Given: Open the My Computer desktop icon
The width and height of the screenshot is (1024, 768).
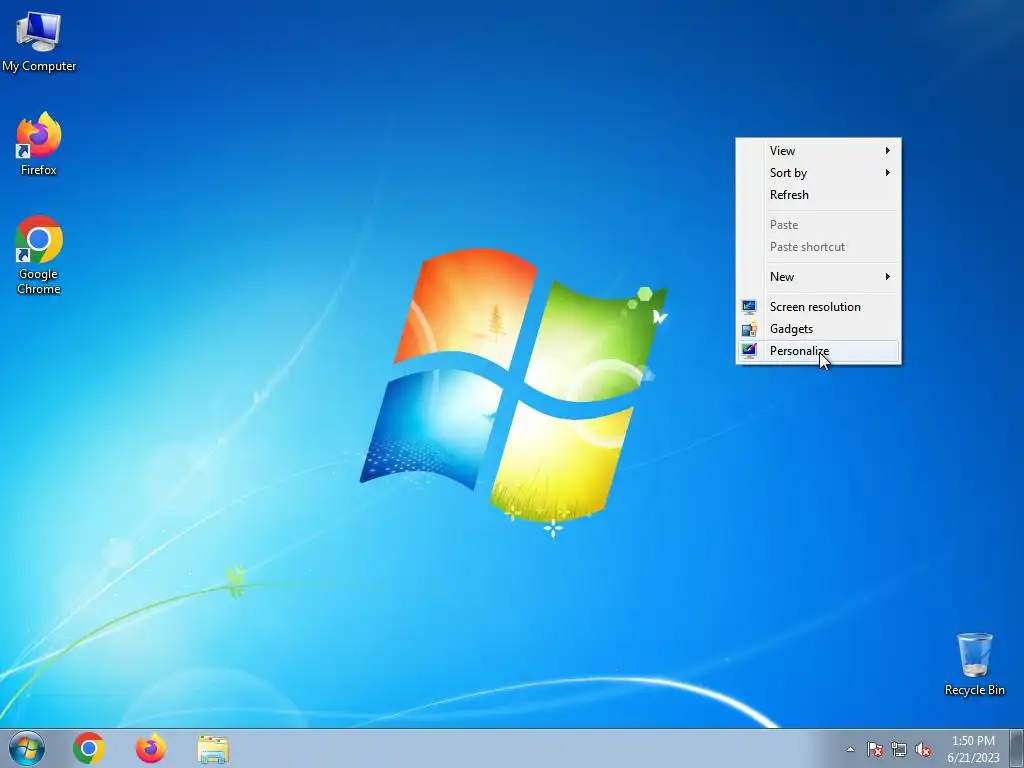Looking at the screenshot, I should 39,41.
